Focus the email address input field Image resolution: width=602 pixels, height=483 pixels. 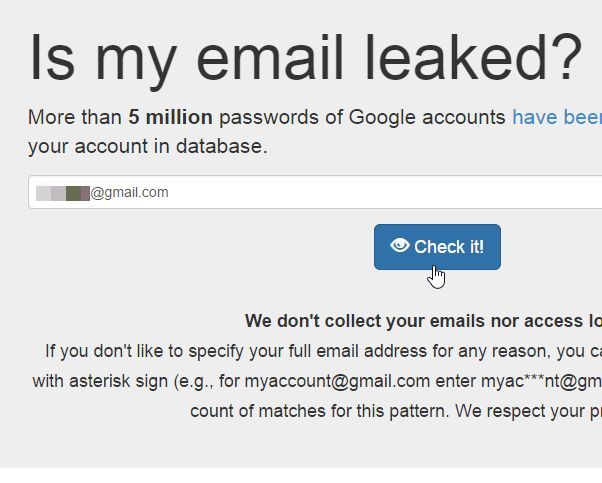[315, 192]
